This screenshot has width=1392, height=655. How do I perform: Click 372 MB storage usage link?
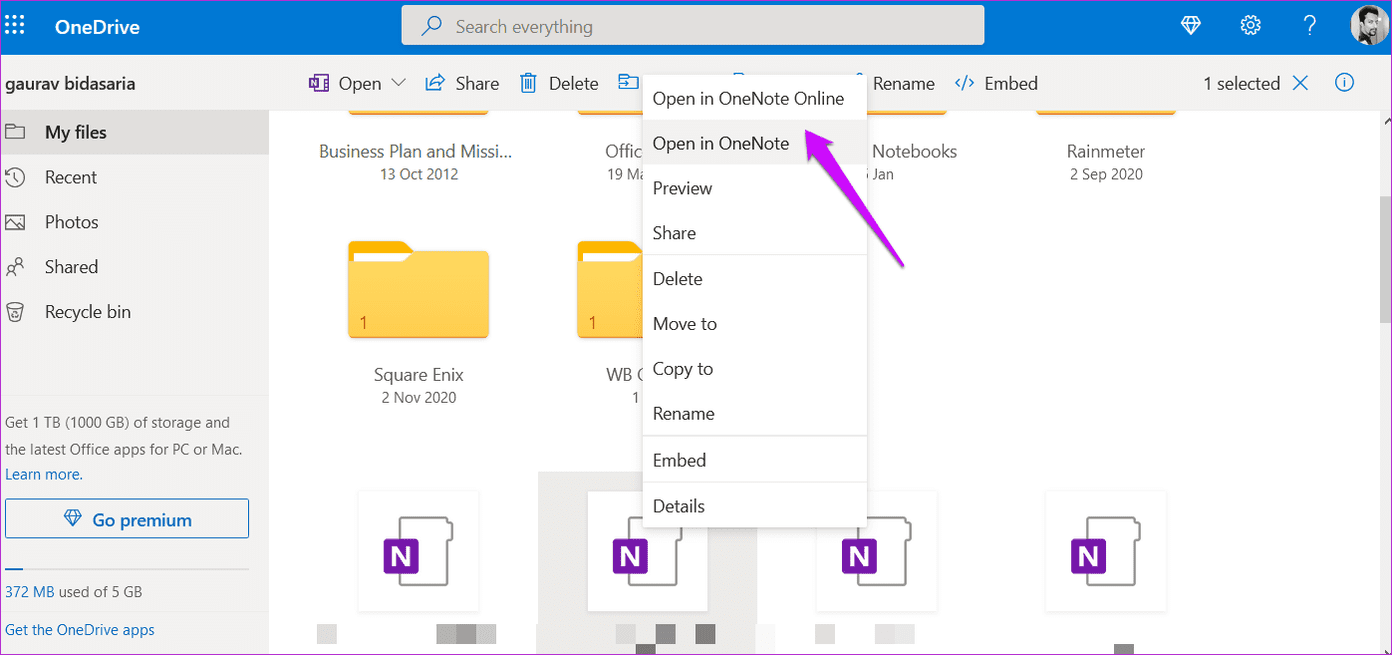pos(29,592)
